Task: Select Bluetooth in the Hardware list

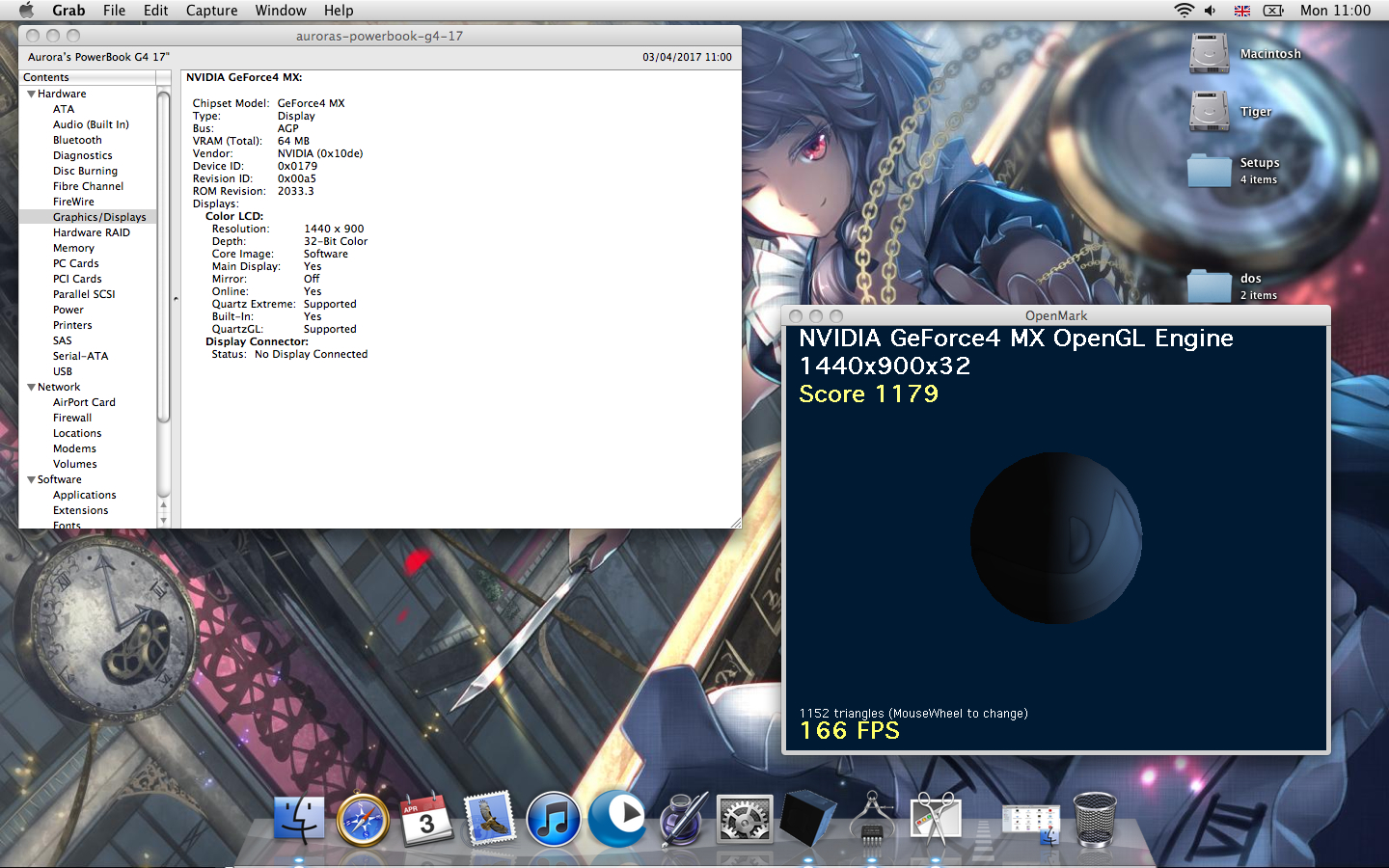Action: 77,140
